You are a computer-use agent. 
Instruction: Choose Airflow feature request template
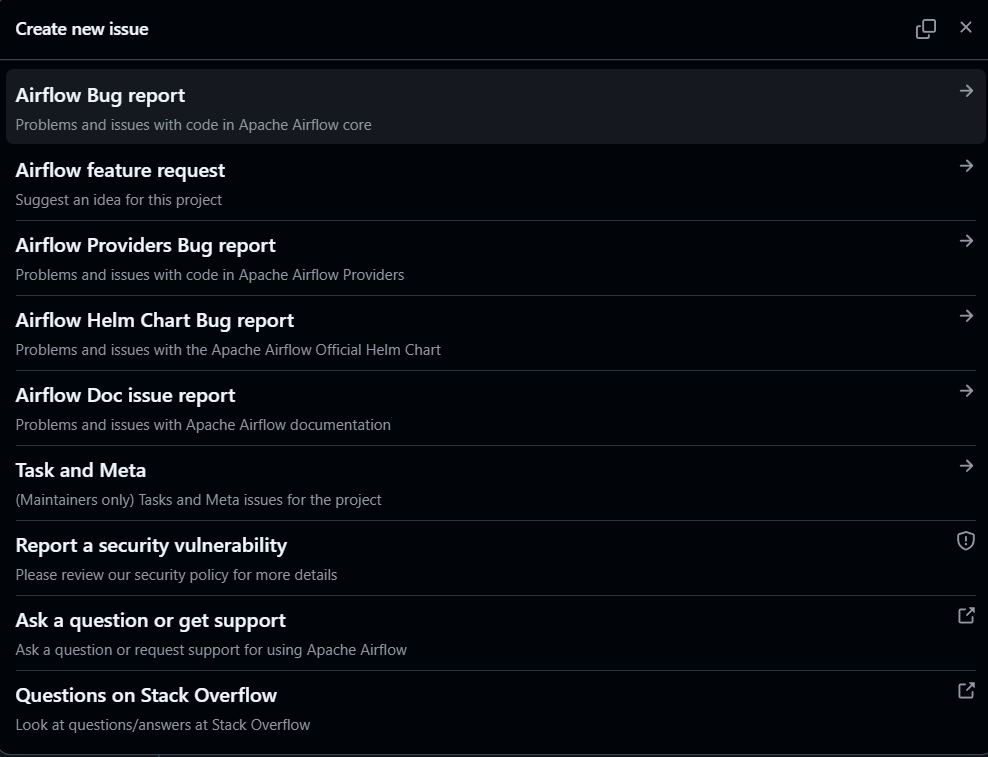point(496,183)
